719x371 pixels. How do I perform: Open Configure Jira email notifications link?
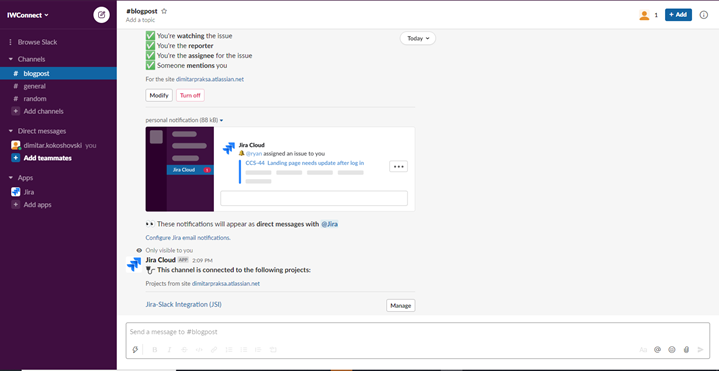[x=188, y=238]
